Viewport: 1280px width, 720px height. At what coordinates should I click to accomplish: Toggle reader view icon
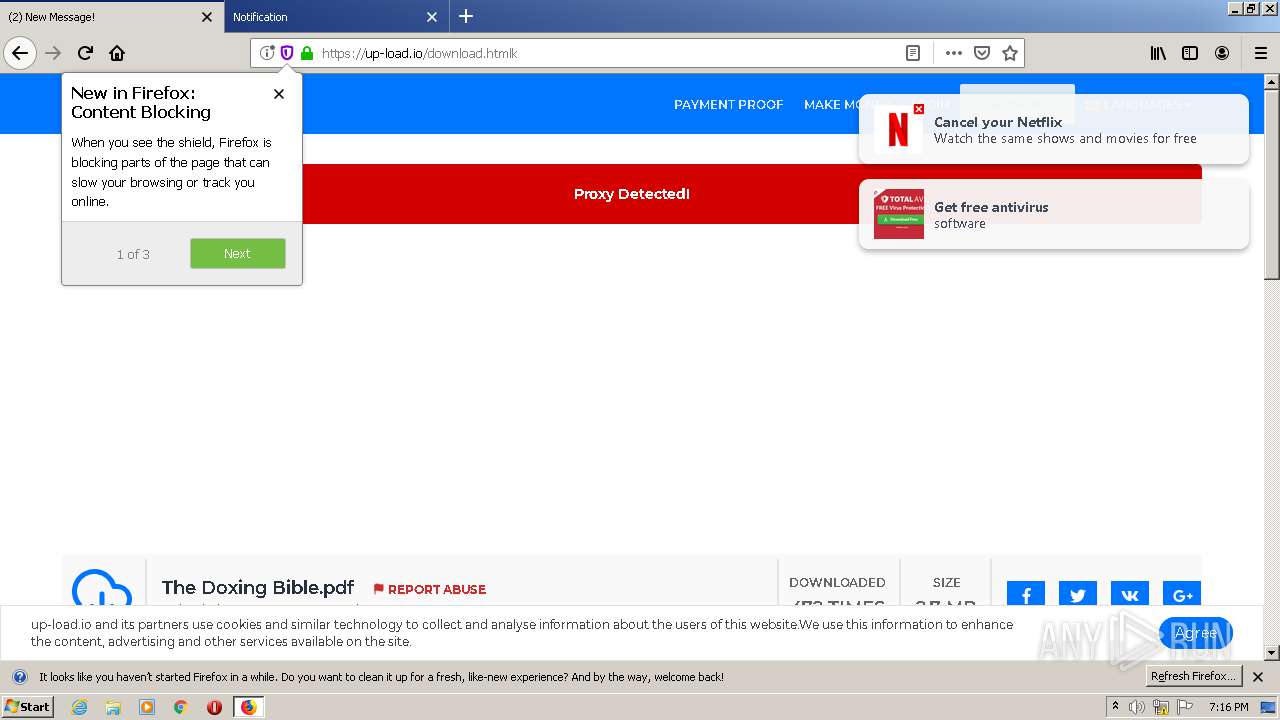913,53
